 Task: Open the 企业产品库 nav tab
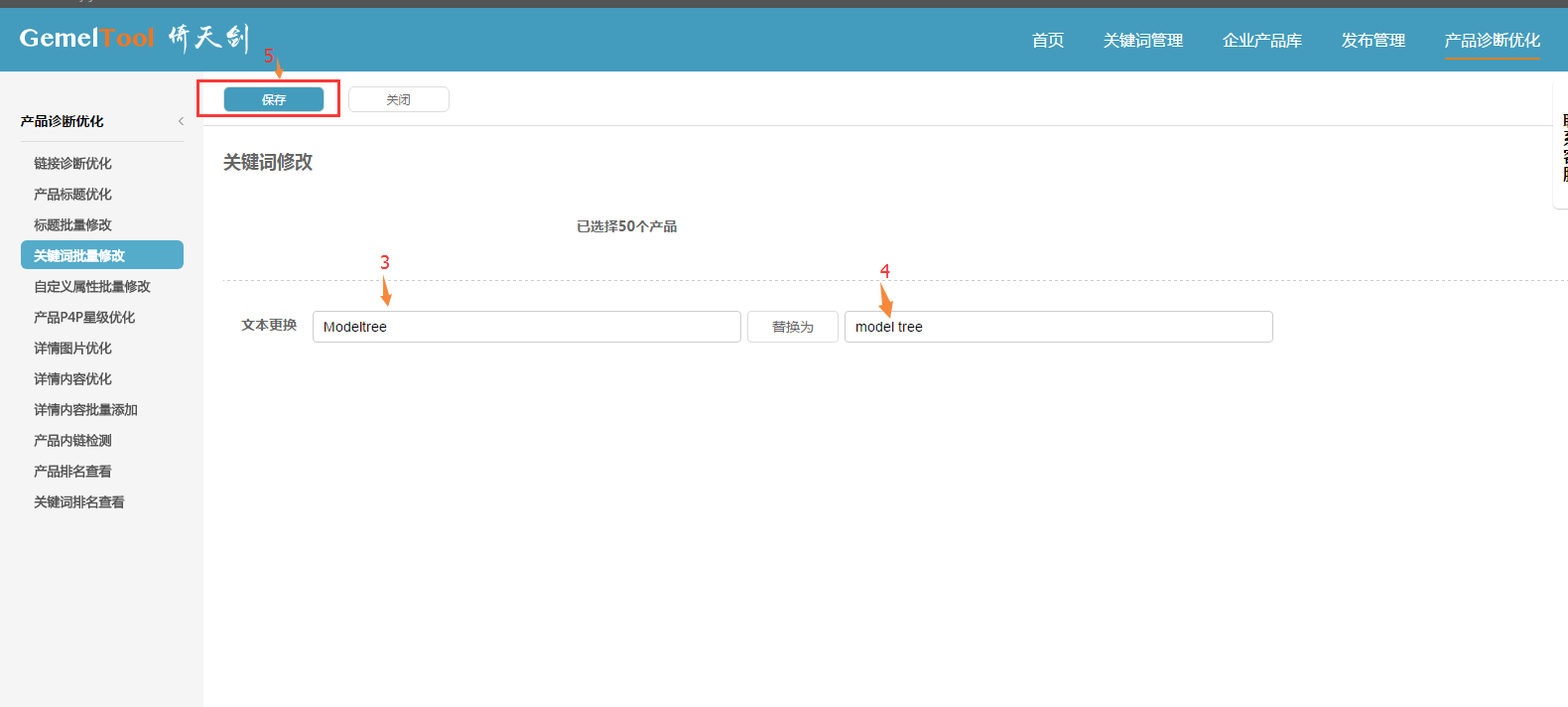click(x=1262, y=40)
